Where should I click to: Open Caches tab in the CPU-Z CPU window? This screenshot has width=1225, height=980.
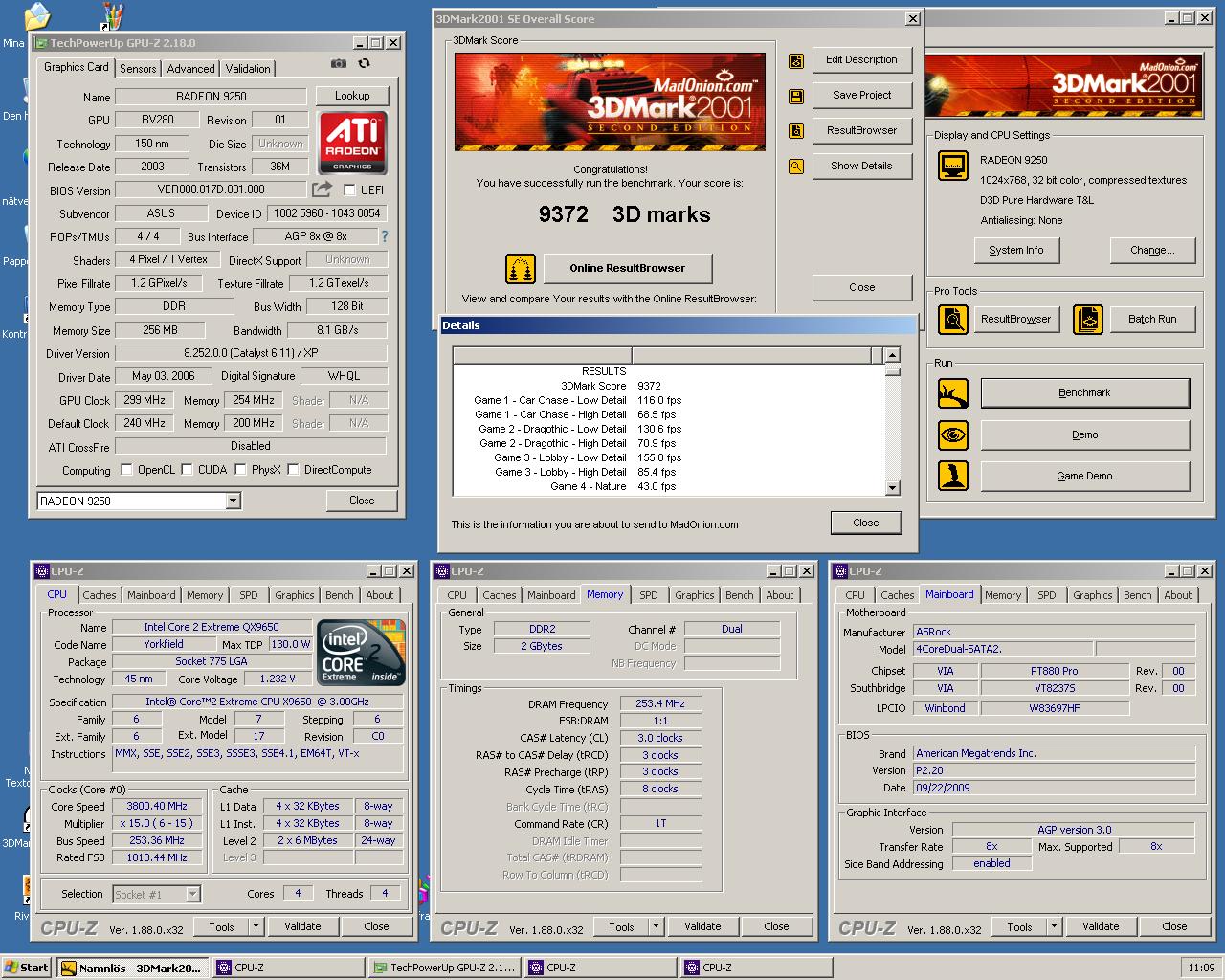point(100,595)
